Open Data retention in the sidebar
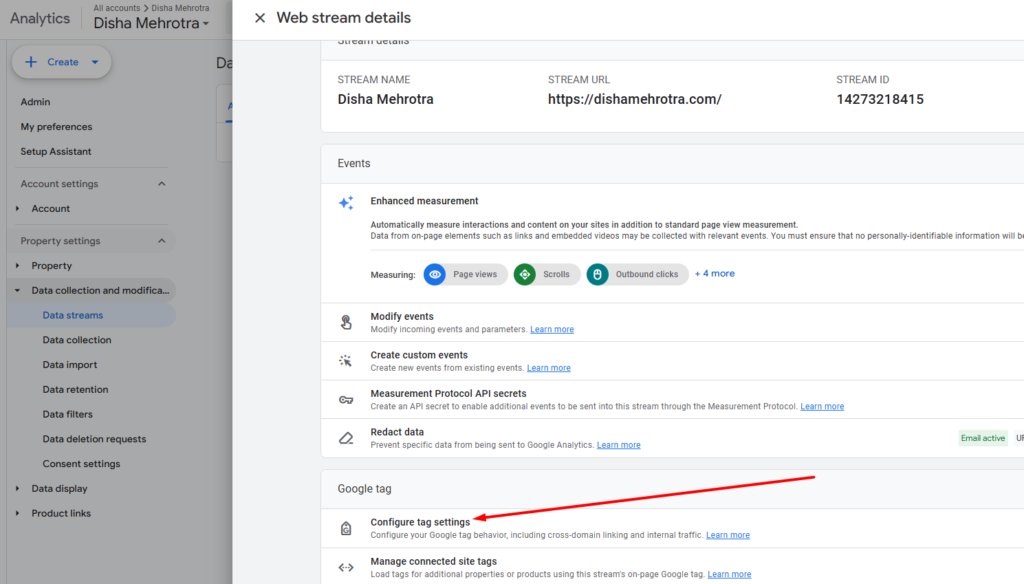1024x584 pixels. click(75, 390)
